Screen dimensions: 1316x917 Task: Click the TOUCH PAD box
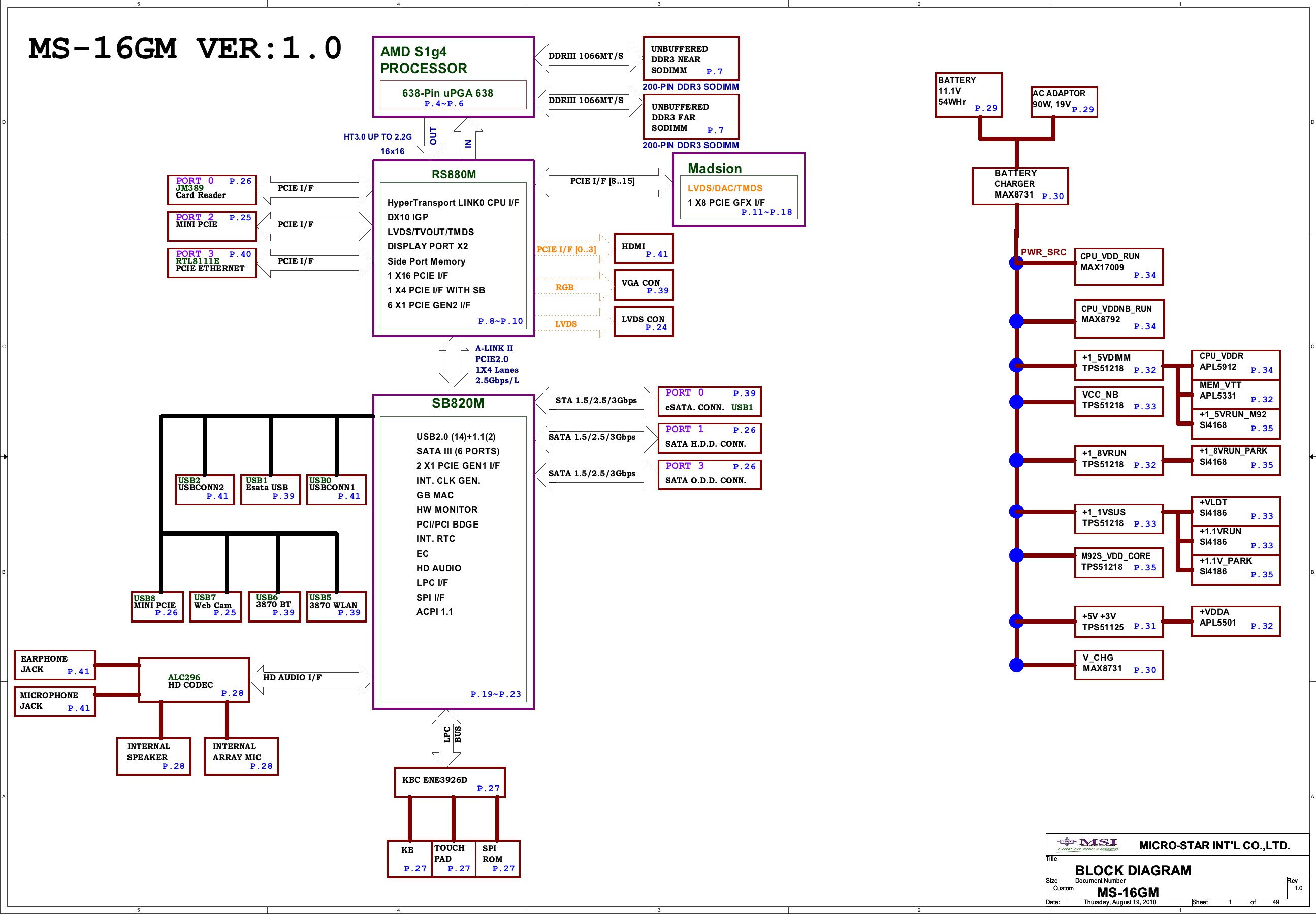point(454,859)
